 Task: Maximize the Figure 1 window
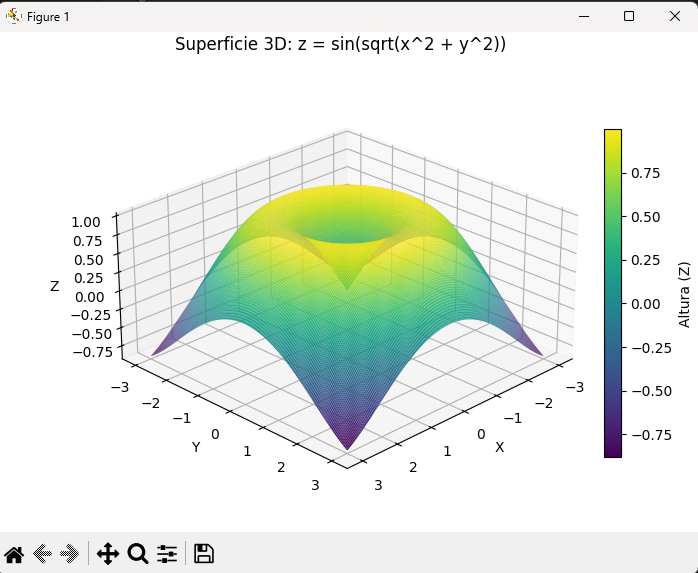click(628, 16)
